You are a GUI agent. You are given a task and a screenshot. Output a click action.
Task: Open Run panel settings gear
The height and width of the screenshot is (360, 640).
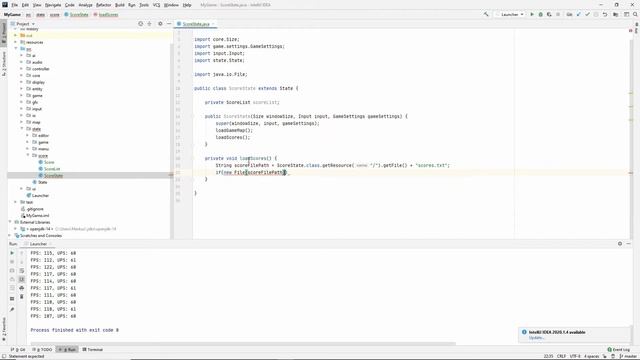coord(620,244)
